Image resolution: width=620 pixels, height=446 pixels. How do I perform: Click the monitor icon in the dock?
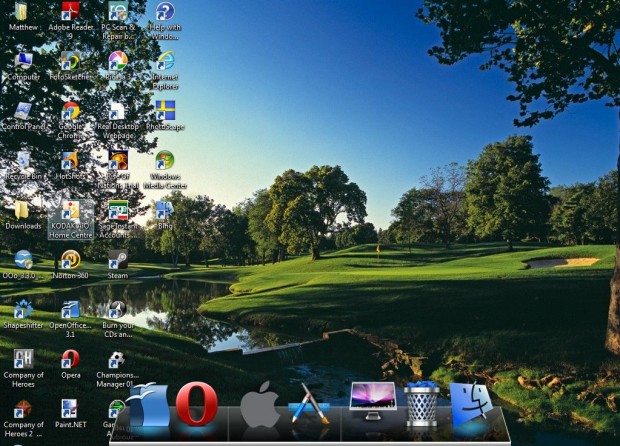372,401
